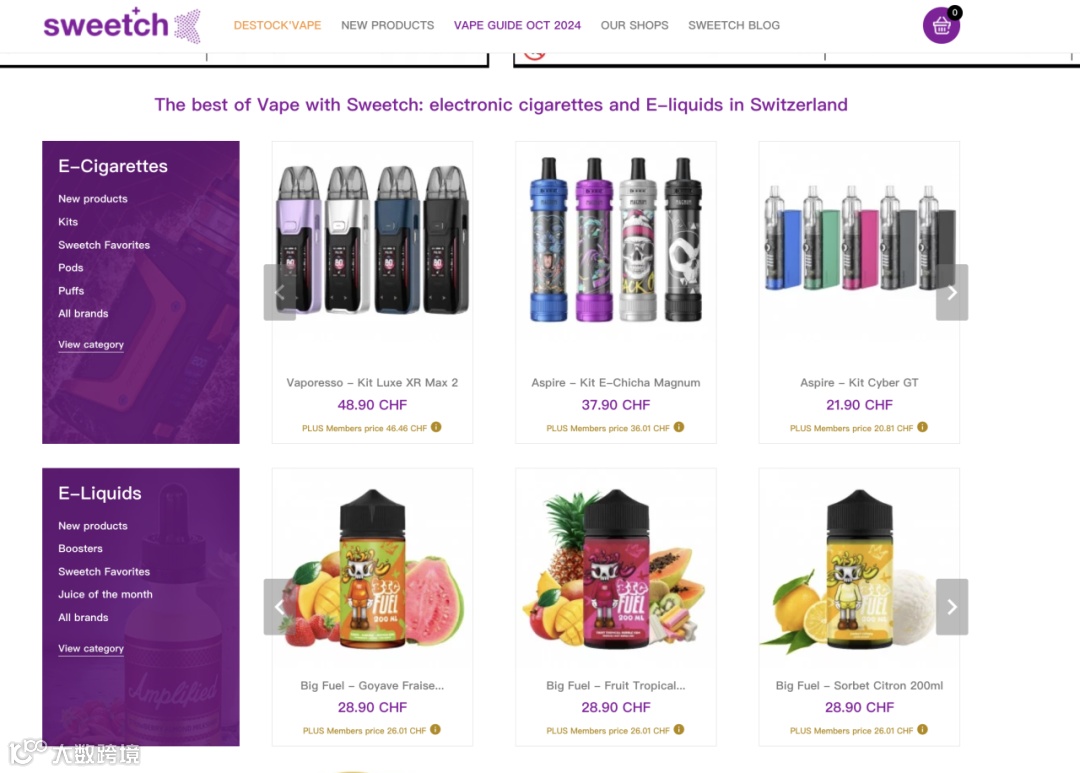Go to next E-Cigarettes carousel slide
This screenshot has height=773, width=1080.
[x=952, y=292]
